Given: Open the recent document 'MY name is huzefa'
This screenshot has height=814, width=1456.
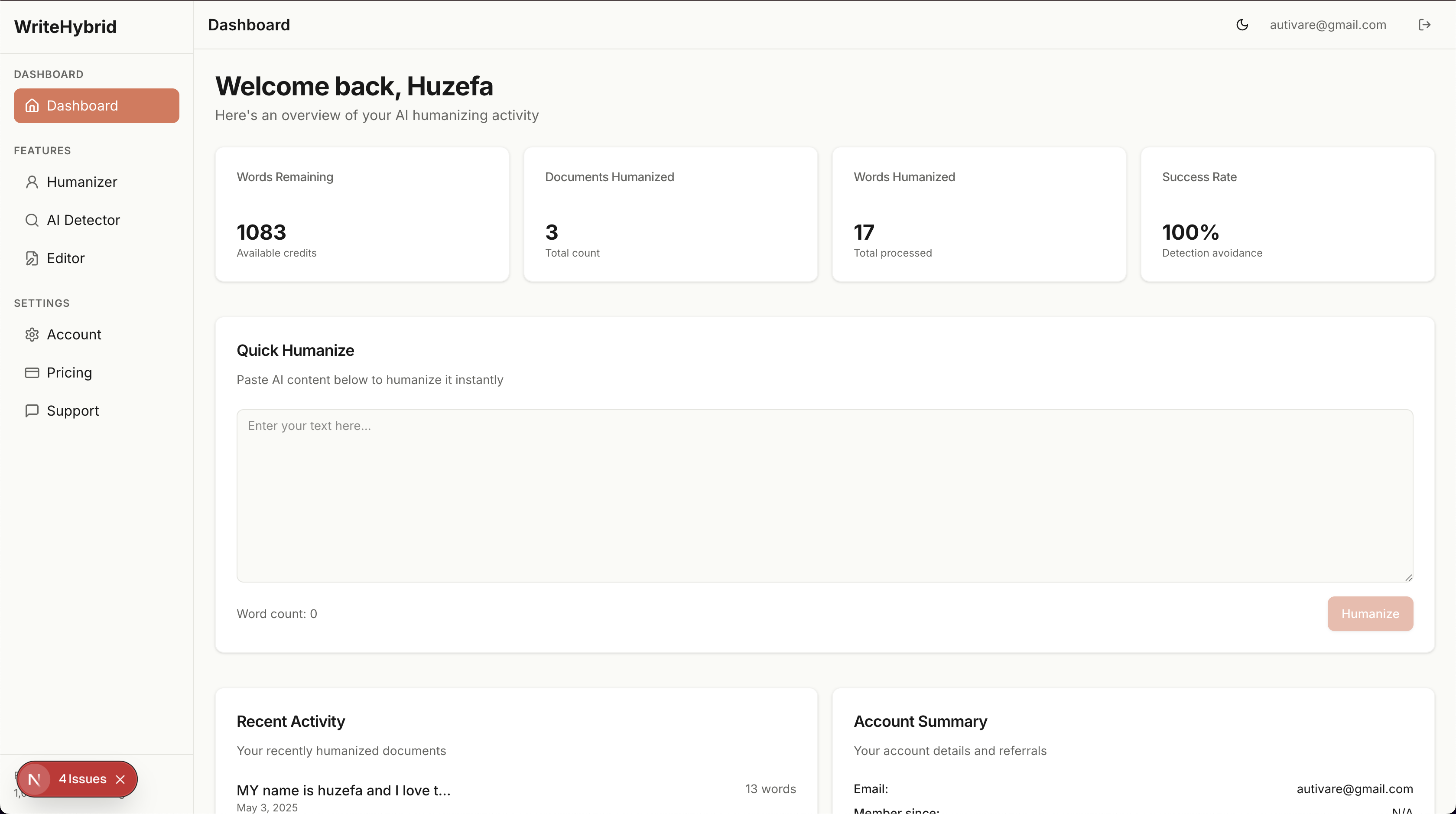Looking at the screenshot, I should (343, 790).
